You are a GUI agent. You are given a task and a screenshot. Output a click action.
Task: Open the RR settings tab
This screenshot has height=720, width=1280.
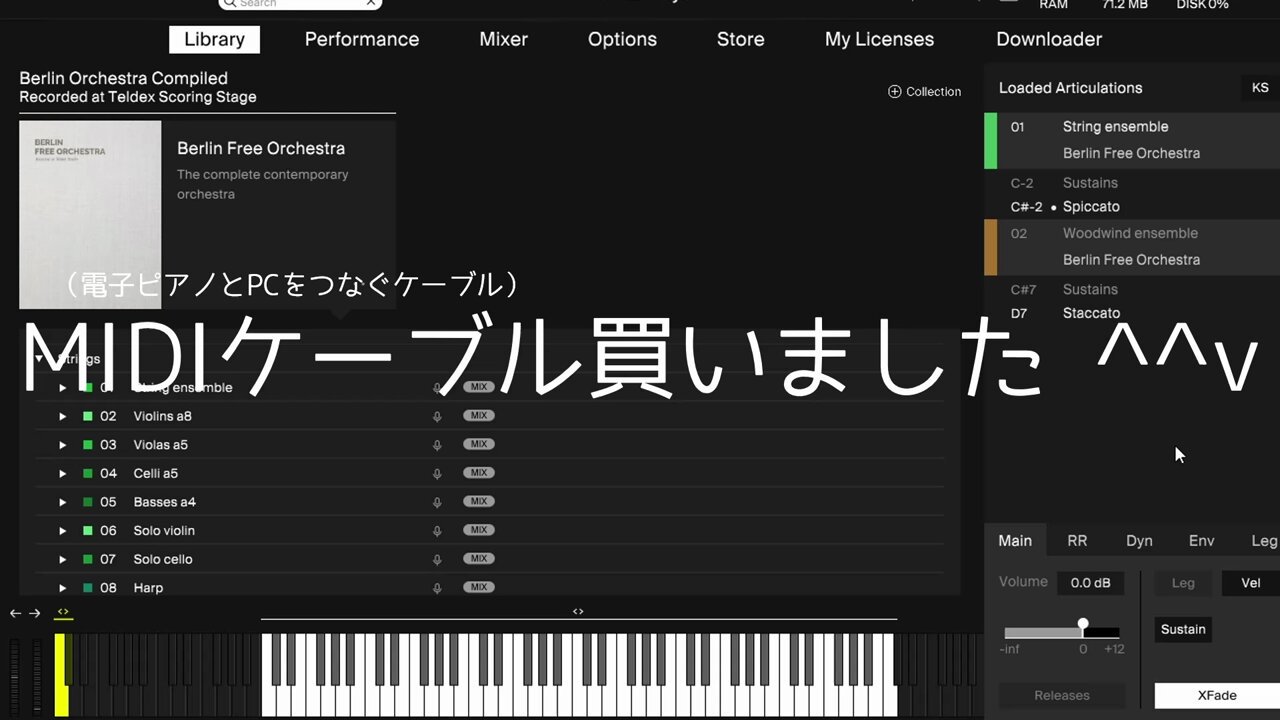coord(1077,540)
